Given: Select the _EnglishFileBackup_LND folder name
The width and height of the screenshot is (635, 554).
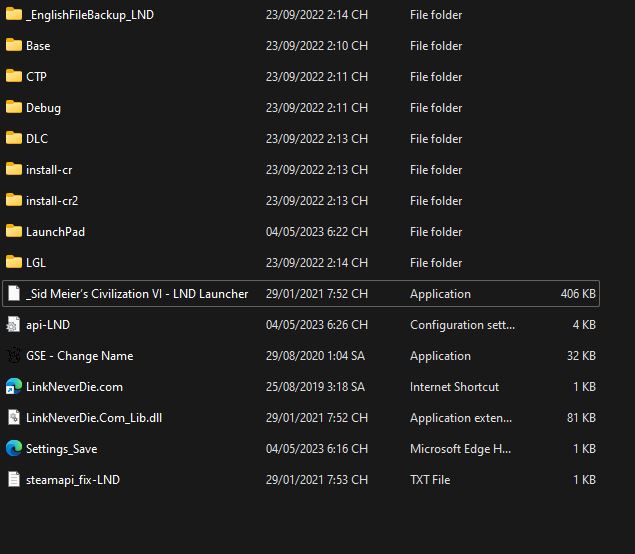Looking at the screenshot, I should tap(90, 15).
